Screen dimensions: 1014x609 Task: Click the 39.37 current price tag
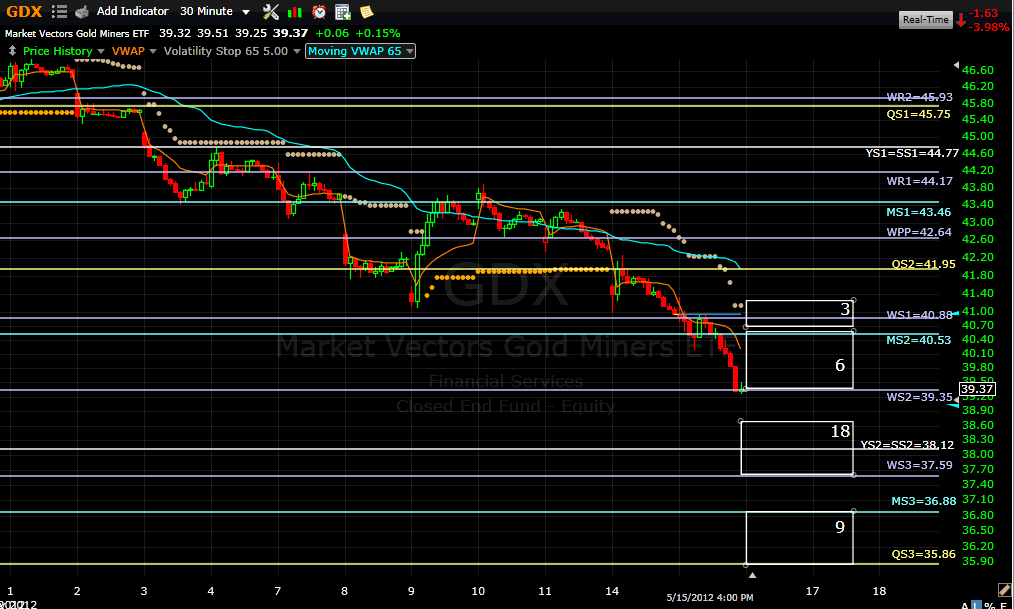pyautogui.click(x=976, y=389)
